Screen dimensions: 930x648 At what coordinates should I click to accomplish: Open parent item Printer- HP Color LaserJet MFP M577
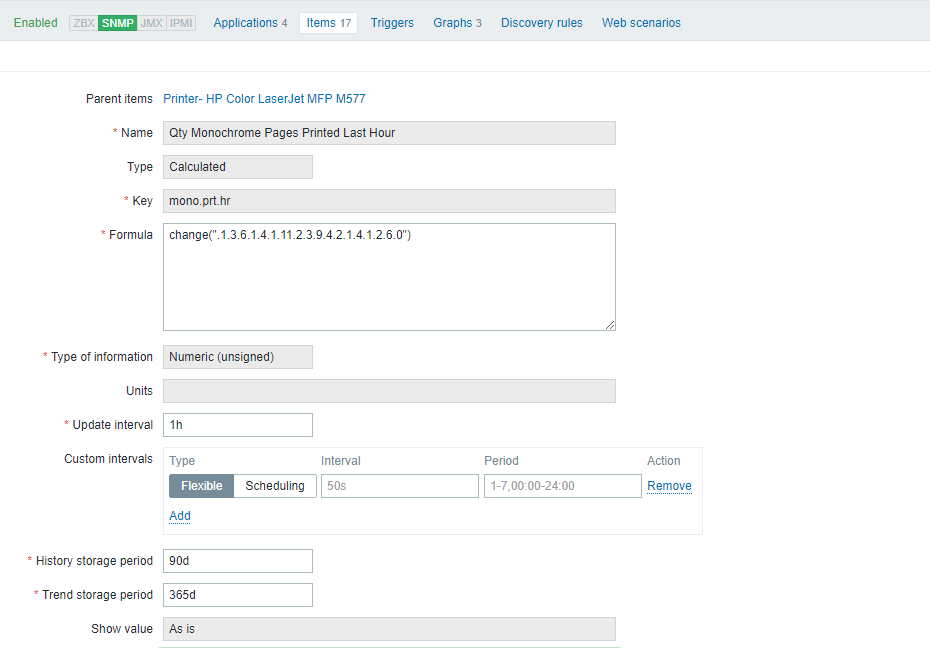[x=265, y=98]
